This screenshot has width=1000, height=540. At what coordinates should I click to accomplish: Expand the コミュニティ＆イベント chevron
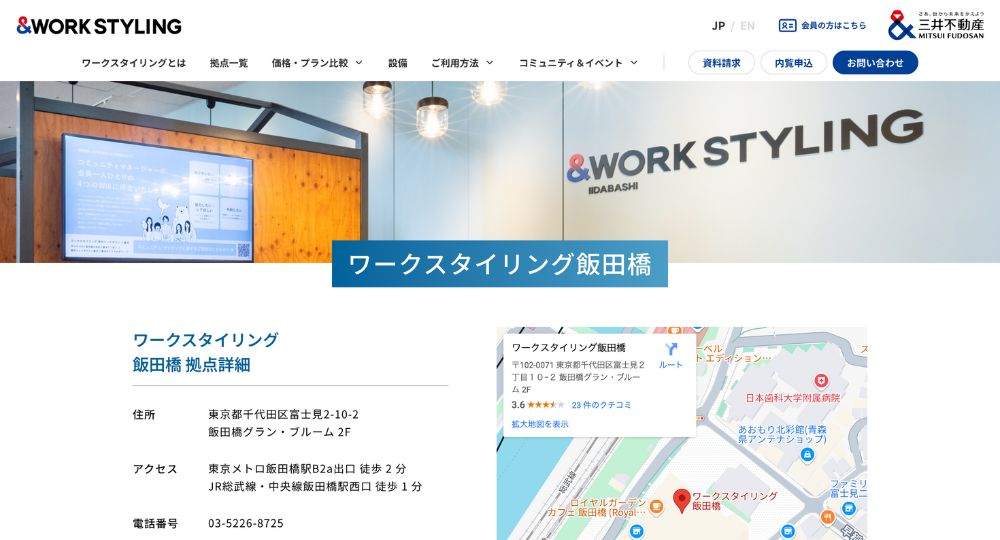pyautogui.click(x=634, y=63)
